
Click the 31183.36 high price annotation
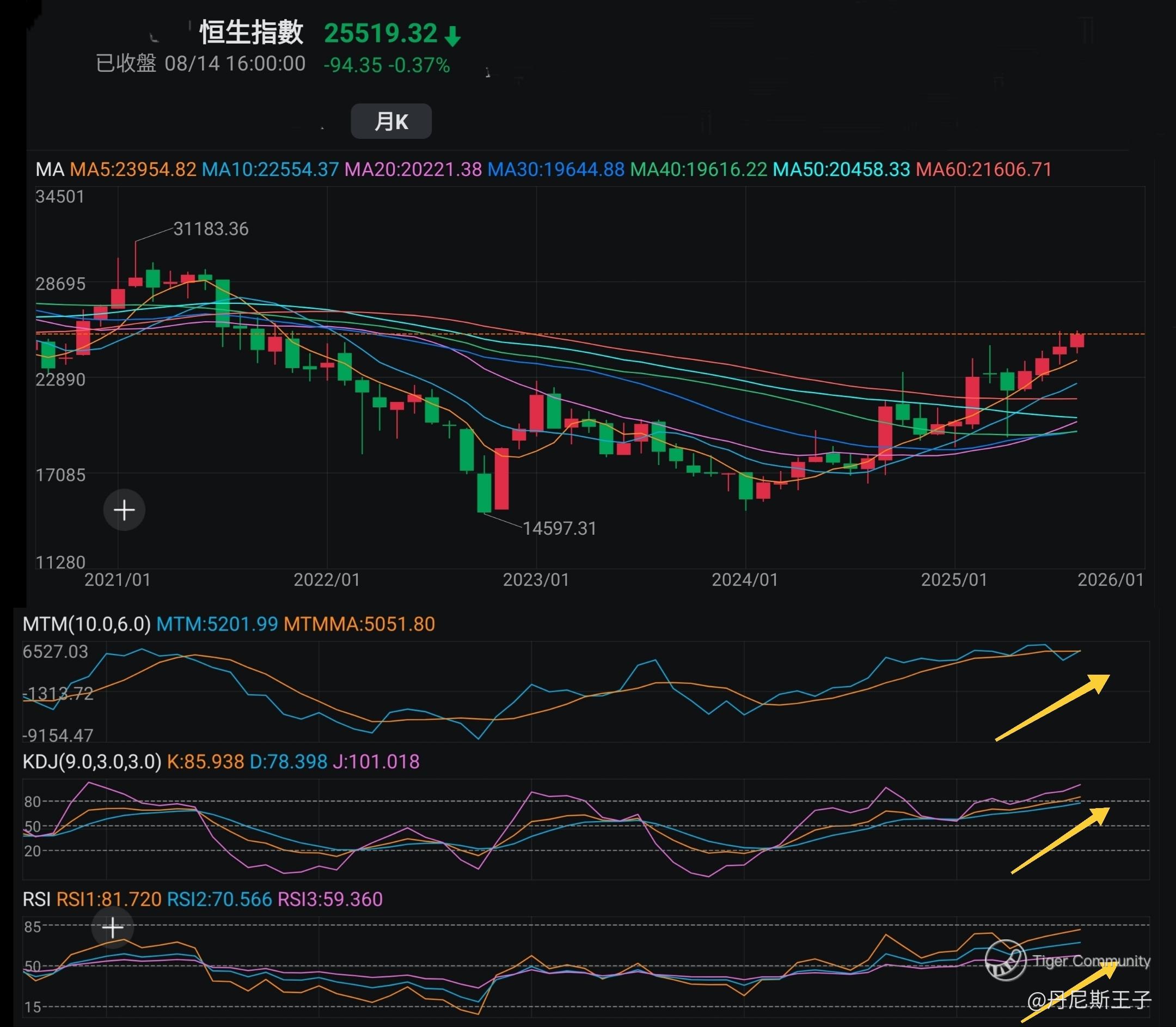pyautogui.click(x=211, y=229)
